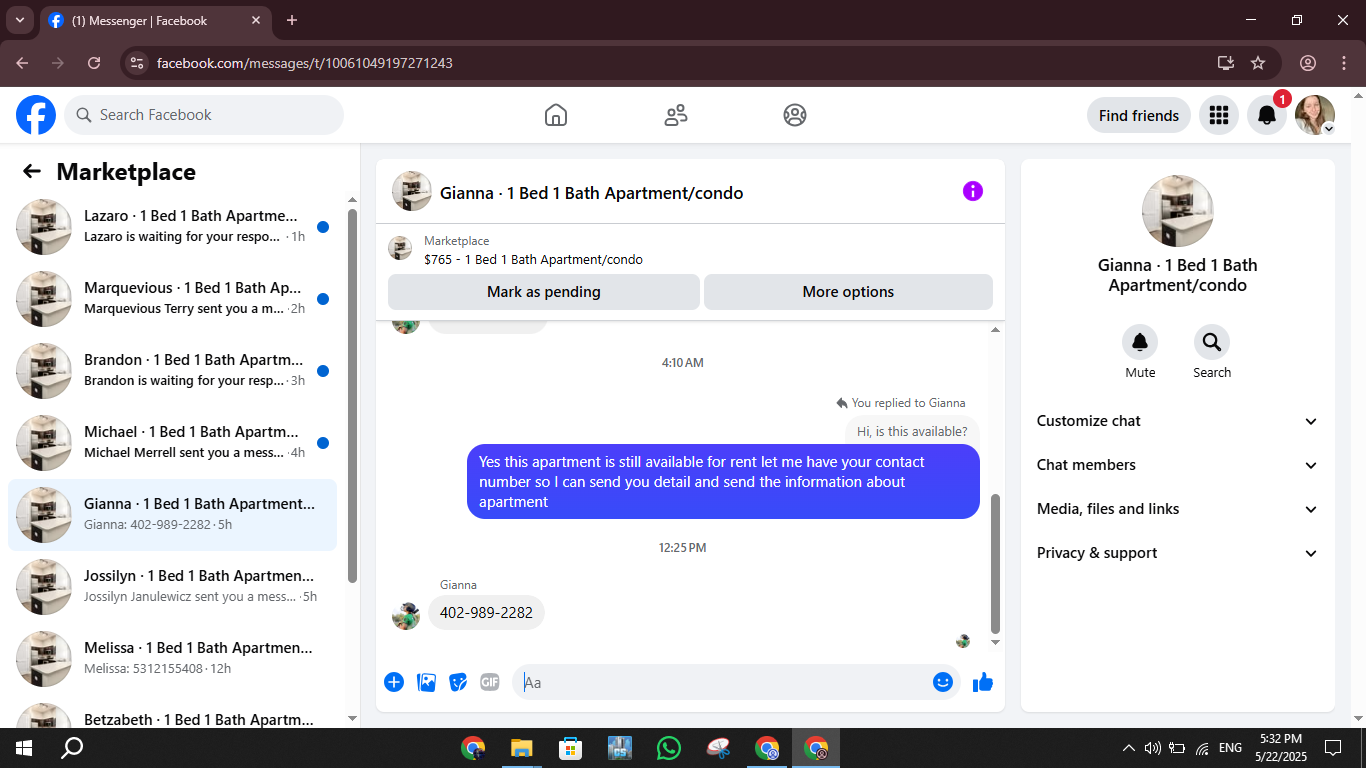This screenshot has height=768, width=1366.
Task: Open the emoji picker in message box
Action: pos(942,682)
